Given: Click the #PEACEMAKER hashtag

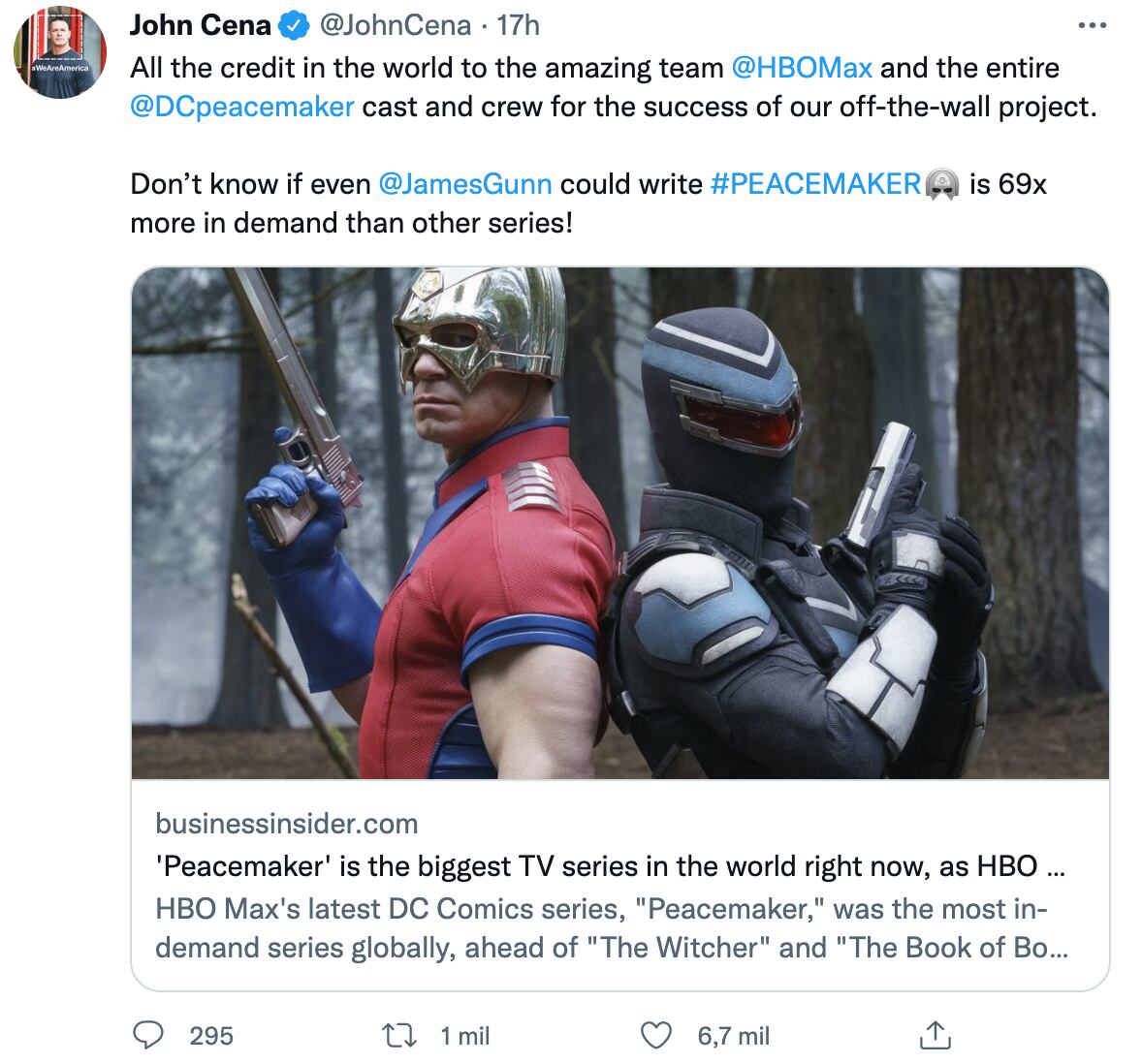Looking at the screenshot, I should coord(815,183).
